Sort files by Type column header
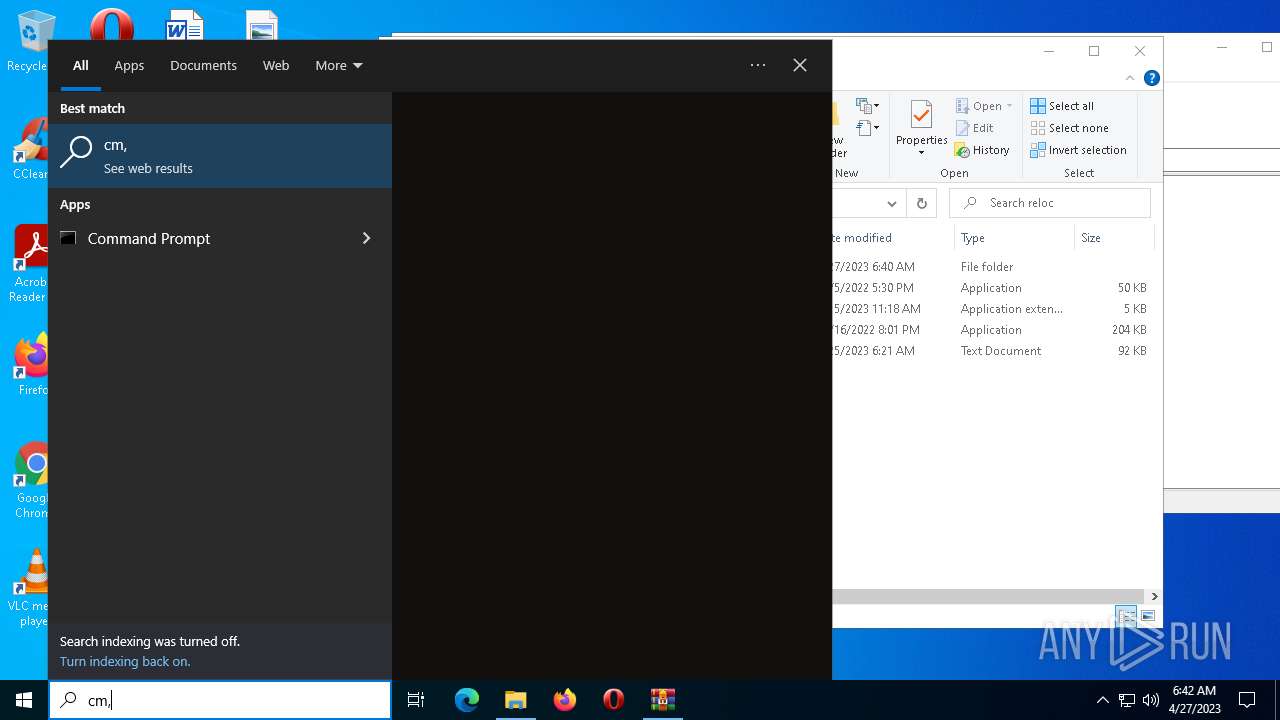1280x720 pixels. pos(1013,238)
